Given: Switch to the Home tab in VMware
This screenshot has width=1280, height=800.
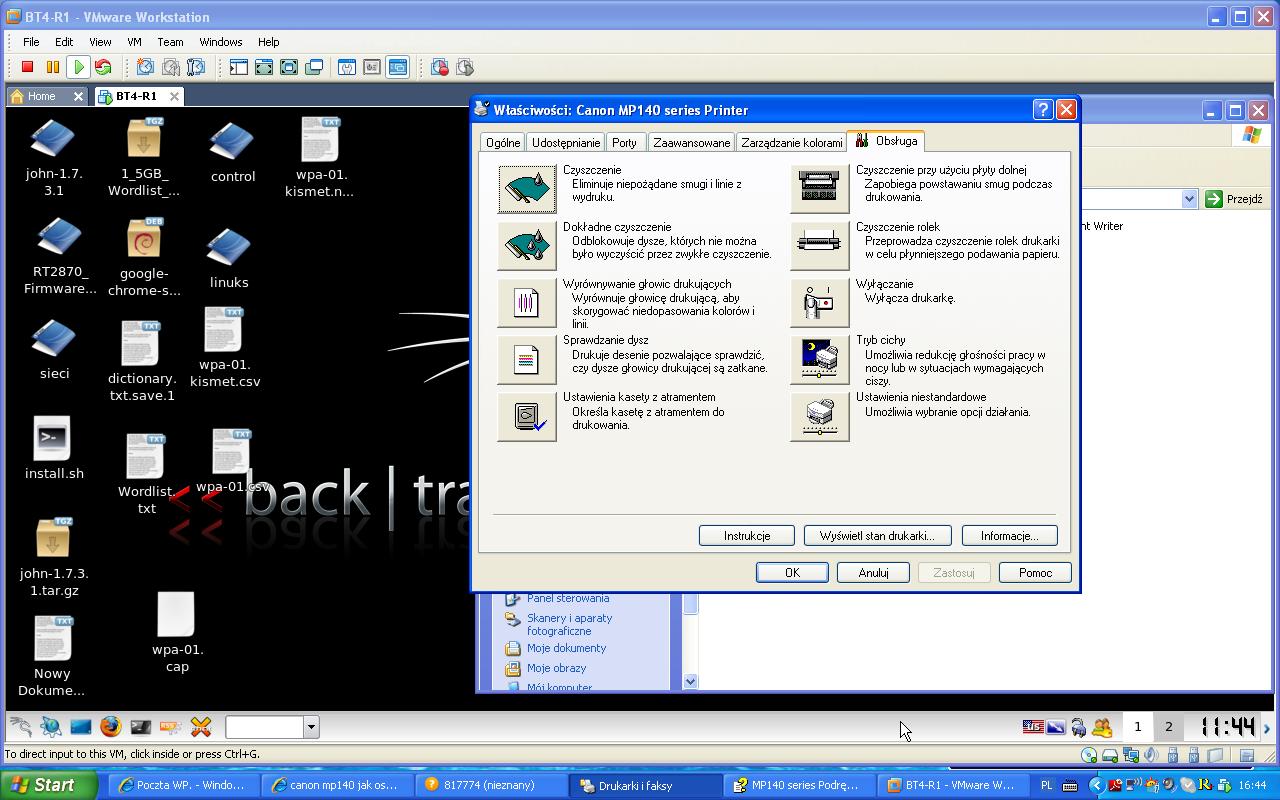Looking at the screenshot, I should point(41,96).
